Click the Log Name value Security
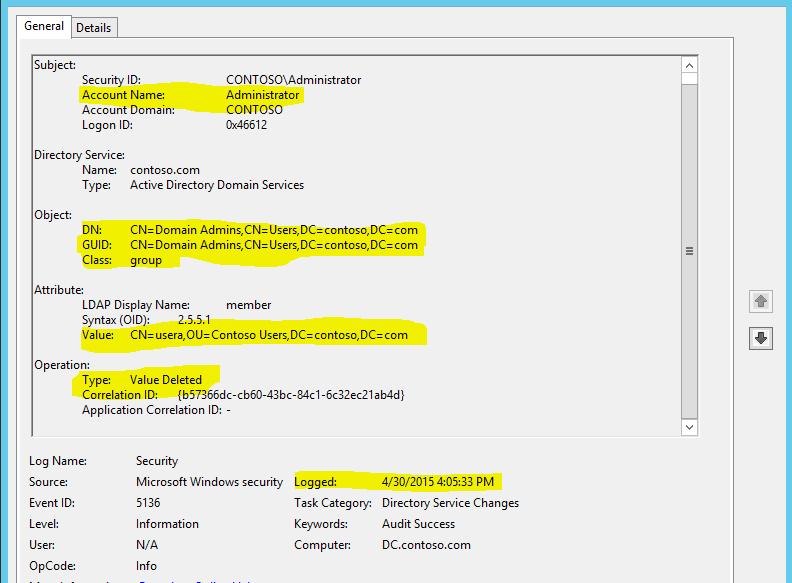The image size is (792, 583). (x=157, y=461)
